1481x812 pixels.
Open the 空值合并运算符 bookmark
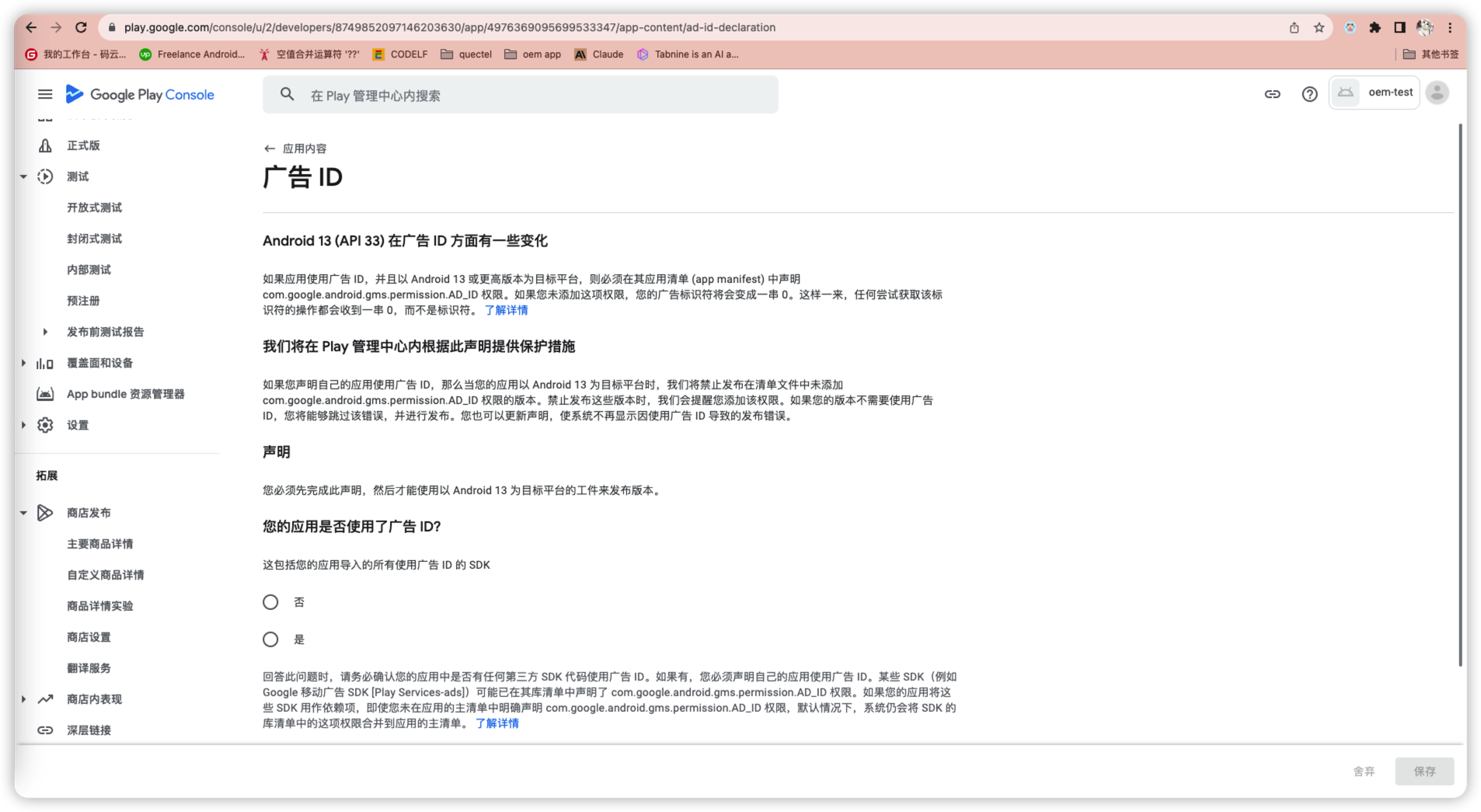pos(308,54)
